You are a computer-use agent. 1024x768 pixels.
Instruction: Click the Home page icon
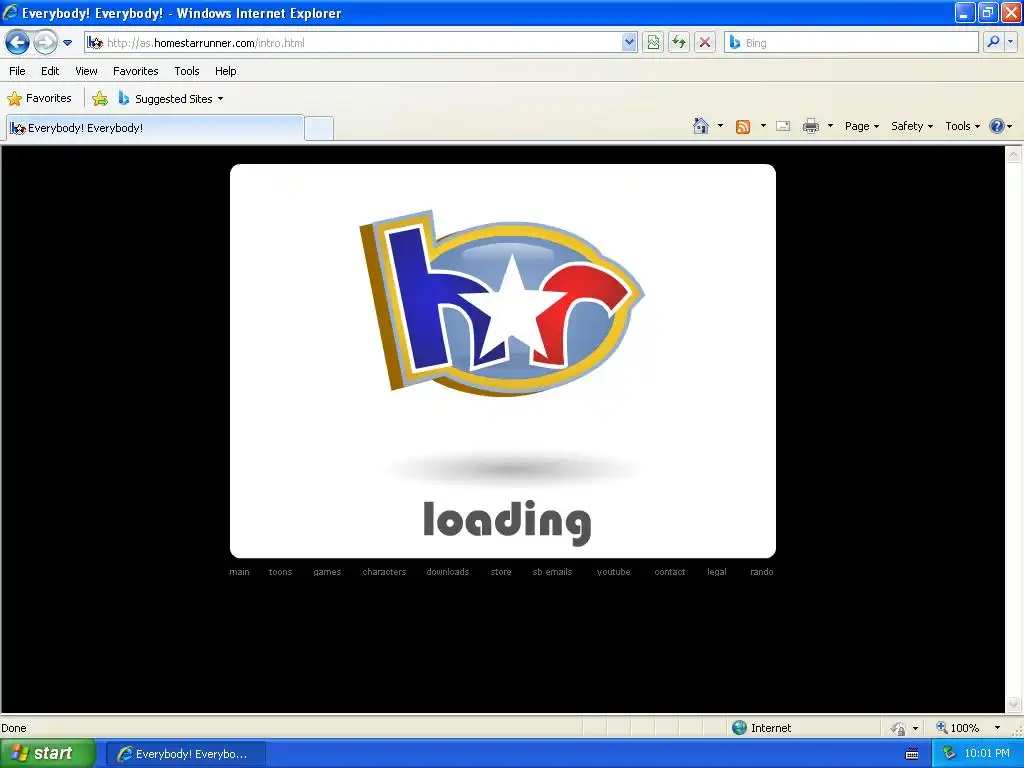click(701, 126)
